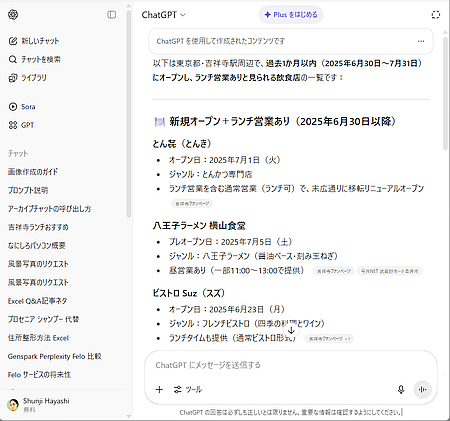Open the ツール tools menu
450x421 pixels.
coord(188,389)
